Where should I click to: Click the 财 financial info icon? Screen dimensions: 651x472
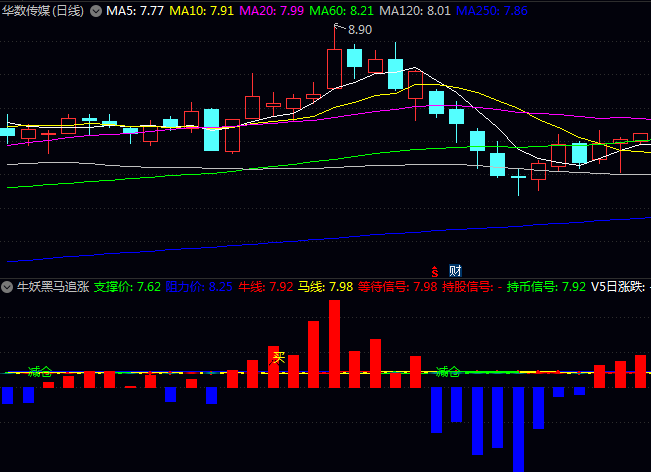click(455, 271)
